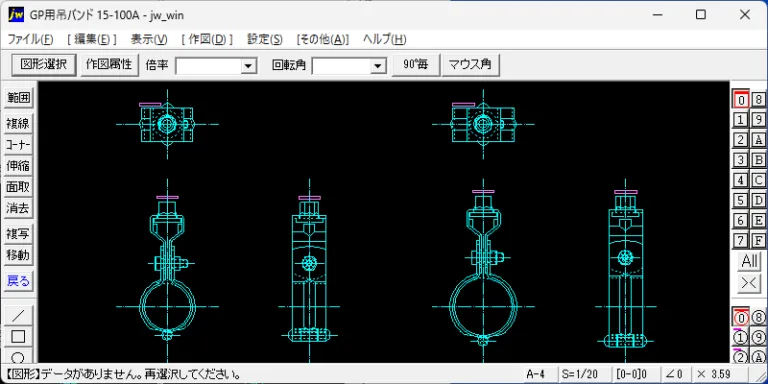768x384 pixels.
Task: Select the line drawing tool
Action: pos(18,315)
